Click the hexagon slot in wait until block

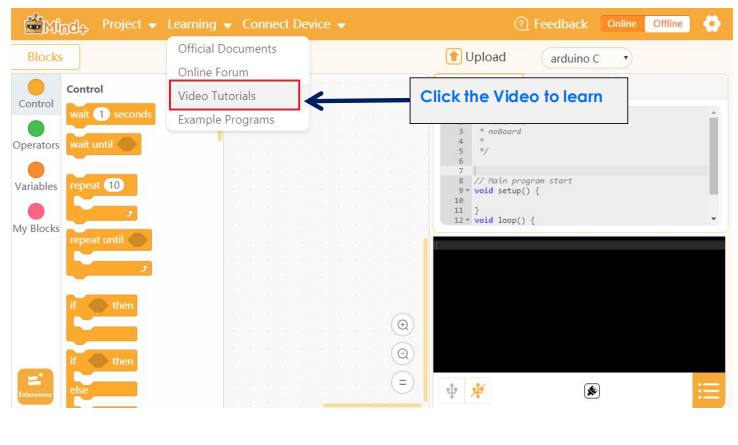pos(127,145)
